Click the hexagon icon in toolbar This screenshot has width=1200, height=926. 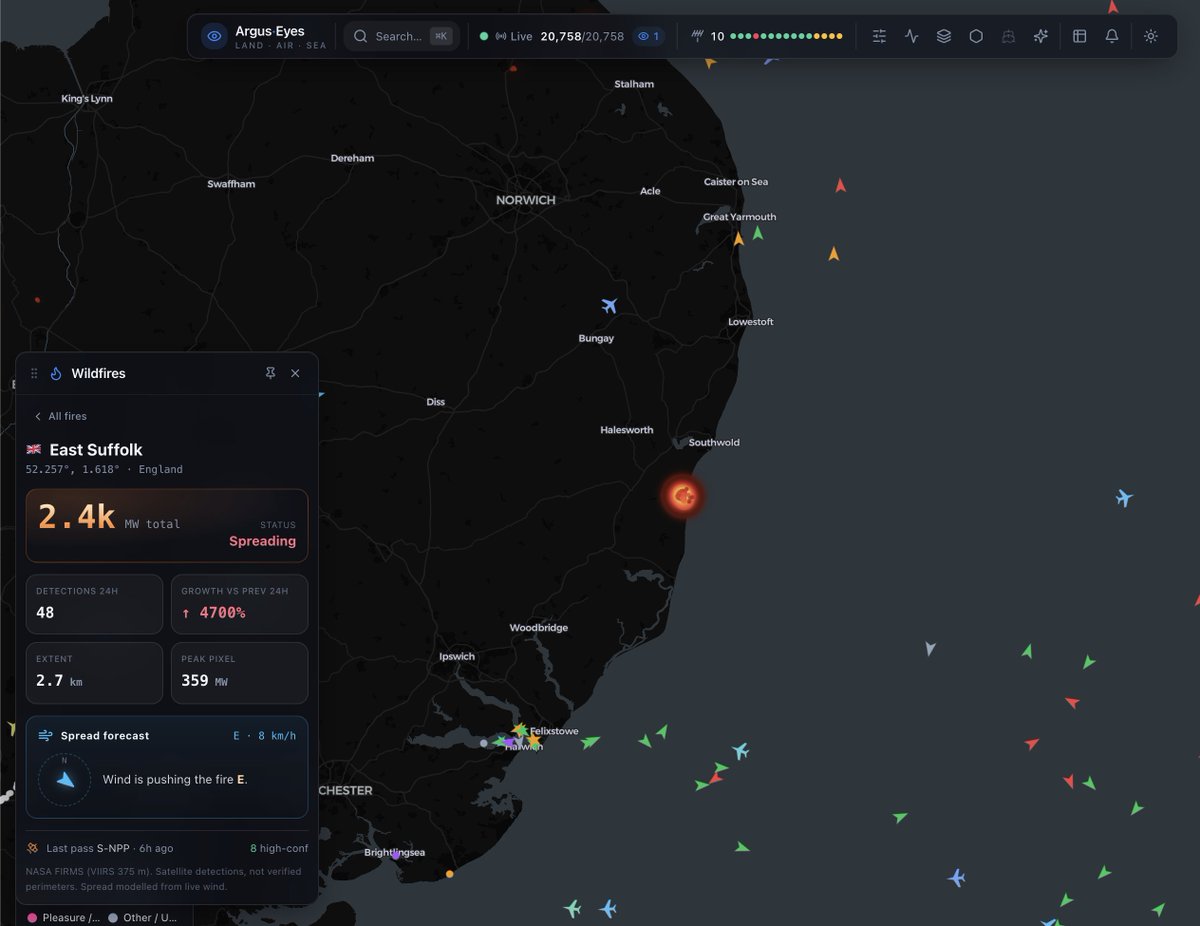[976, 37]
